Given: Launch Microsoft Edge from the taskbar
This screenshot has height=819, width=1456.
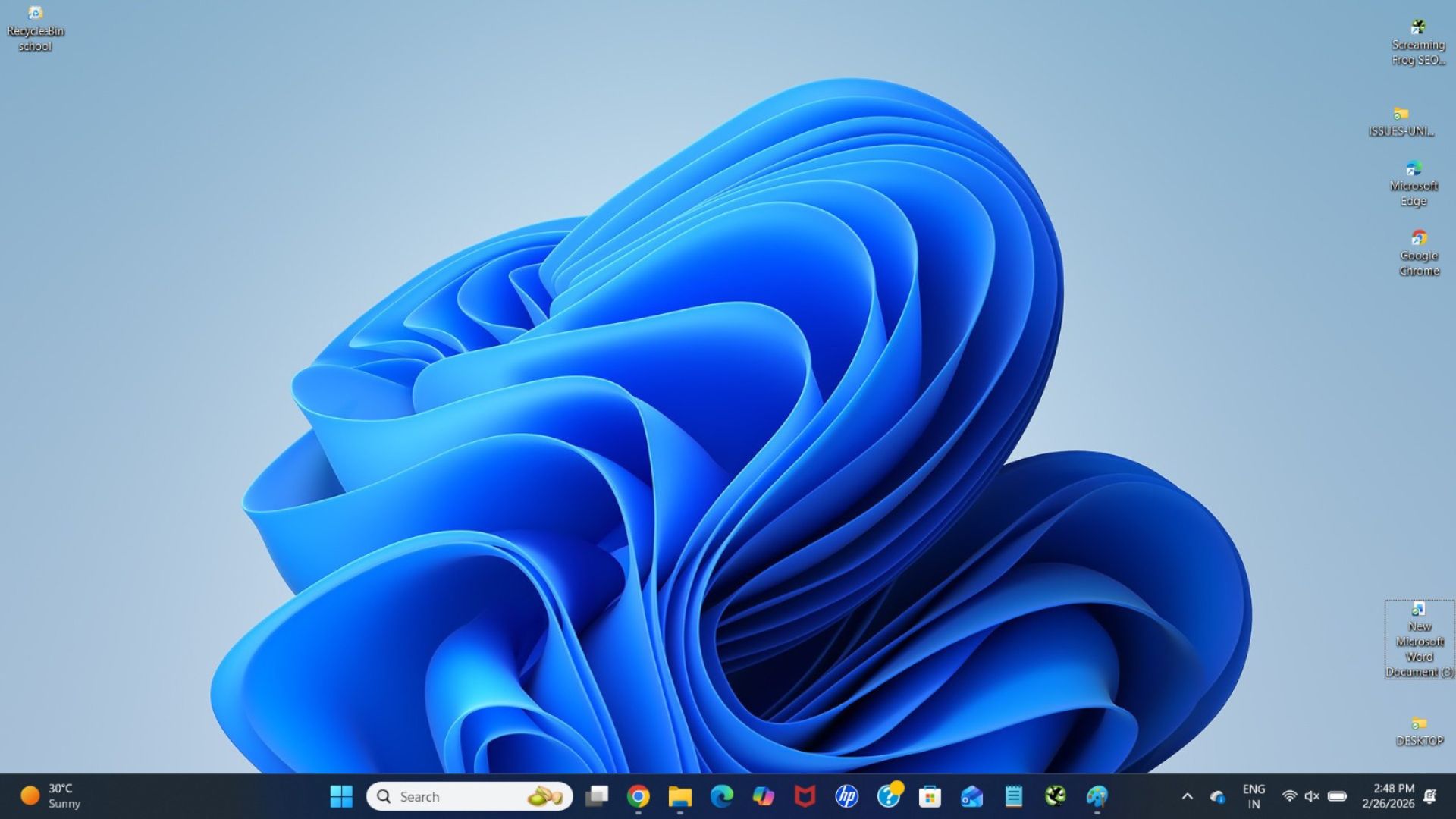Looking at the screenshot, I should [x=721, y=796].
